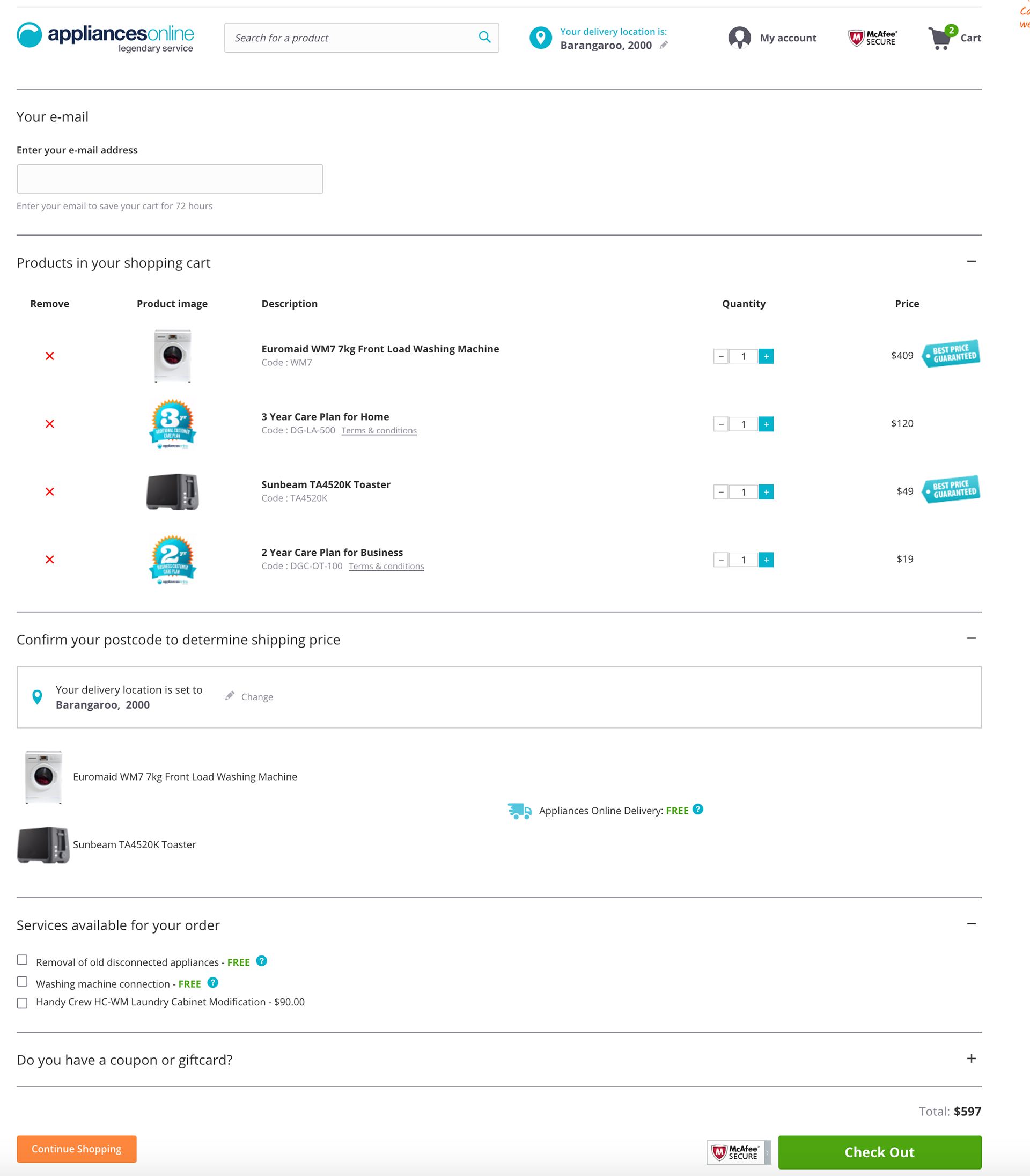Decrease 2 Year Care Plan quantity

(721, 560)
